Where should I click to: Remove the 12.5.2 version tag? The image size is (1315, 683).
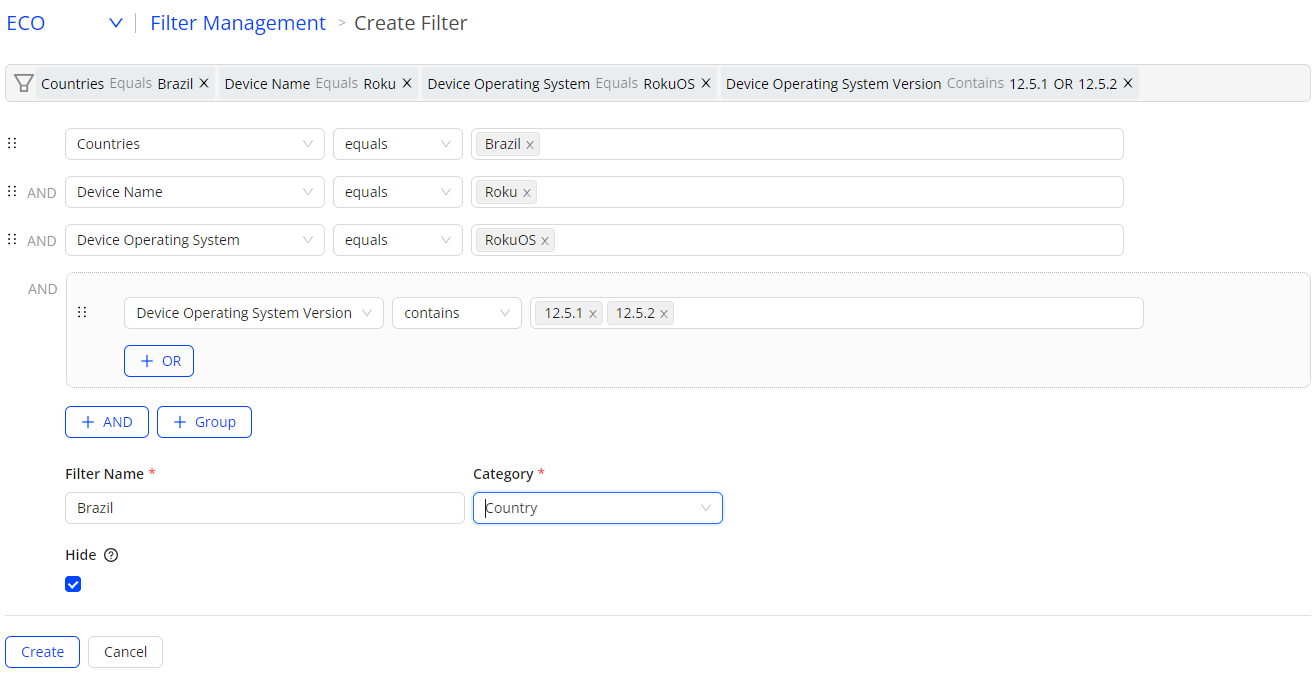pos(664,314)
